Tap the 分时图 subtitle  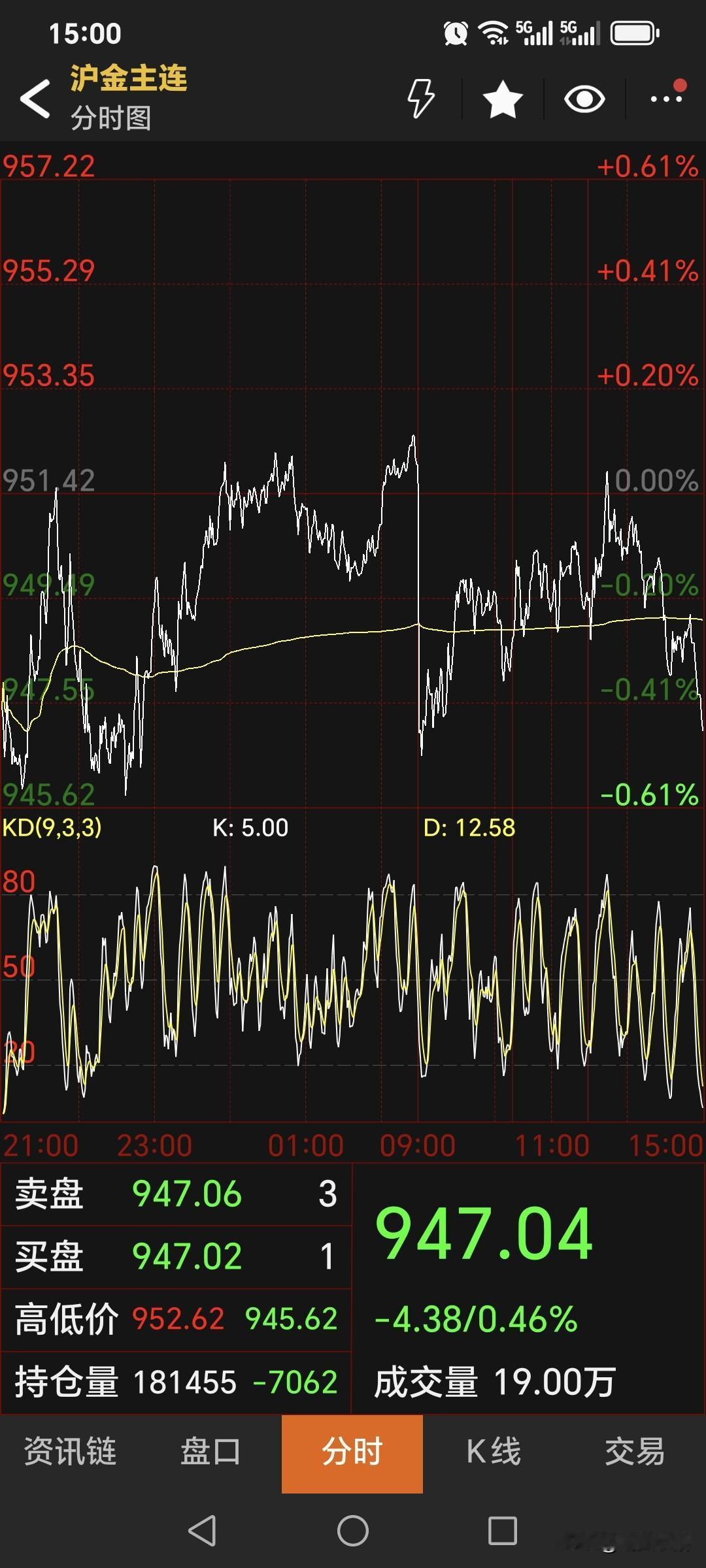pos(111,118)
